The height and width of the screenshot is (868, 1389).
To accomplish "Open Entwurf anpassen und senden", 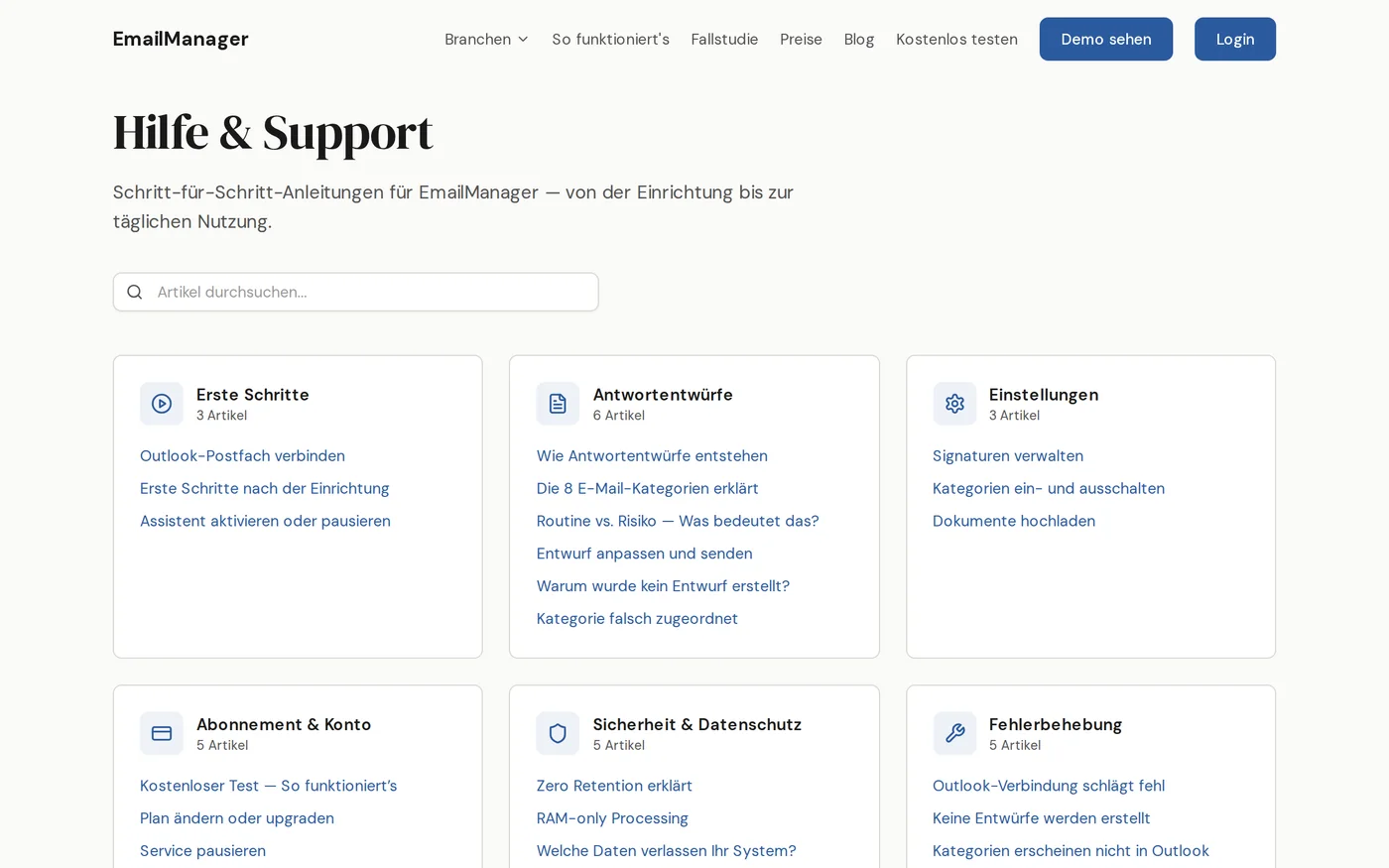I will pos(644,554).
